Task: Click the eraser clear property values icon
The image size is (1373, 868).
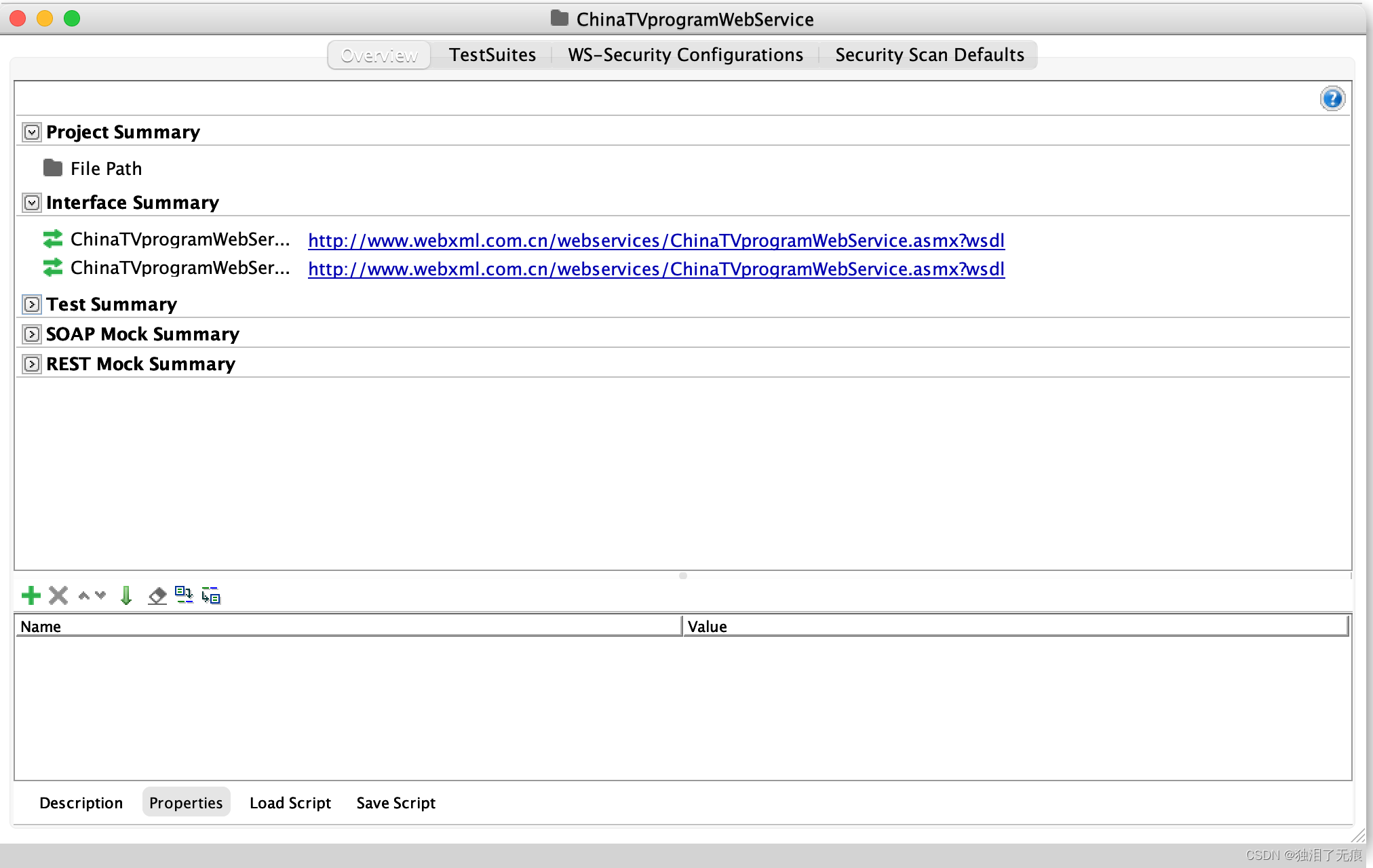Action: (157, 596)
